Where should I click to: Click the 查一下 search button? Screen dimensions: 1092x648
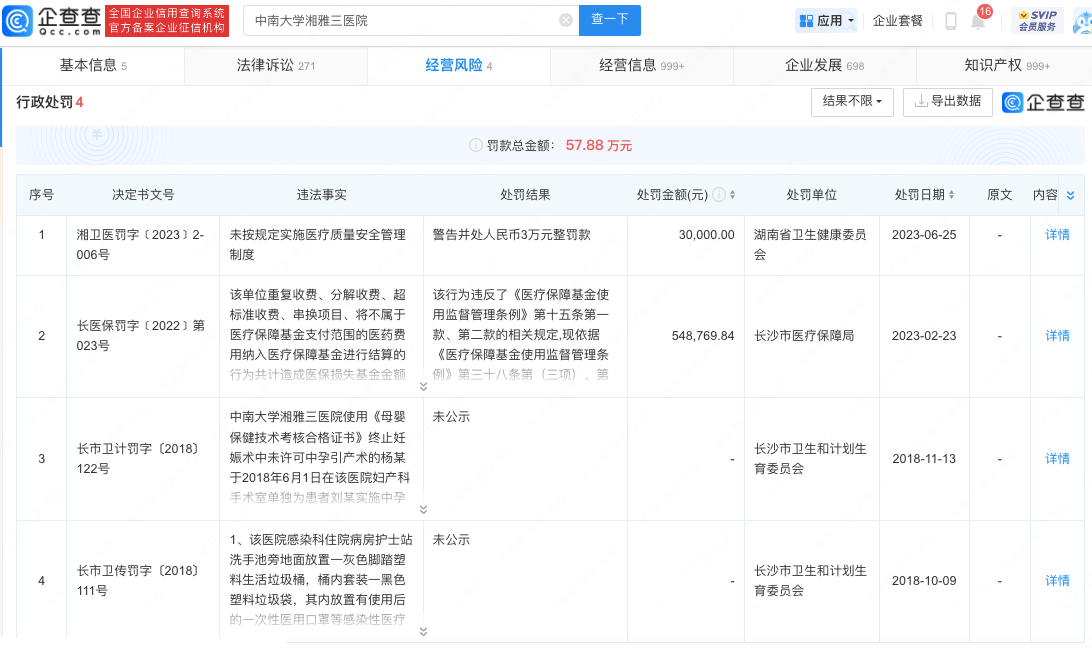(609, 20)
